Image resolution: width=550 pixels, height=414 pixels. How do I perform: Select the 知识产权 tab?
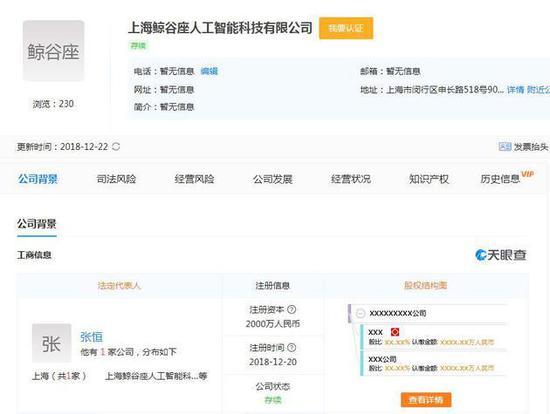(429, 179)
